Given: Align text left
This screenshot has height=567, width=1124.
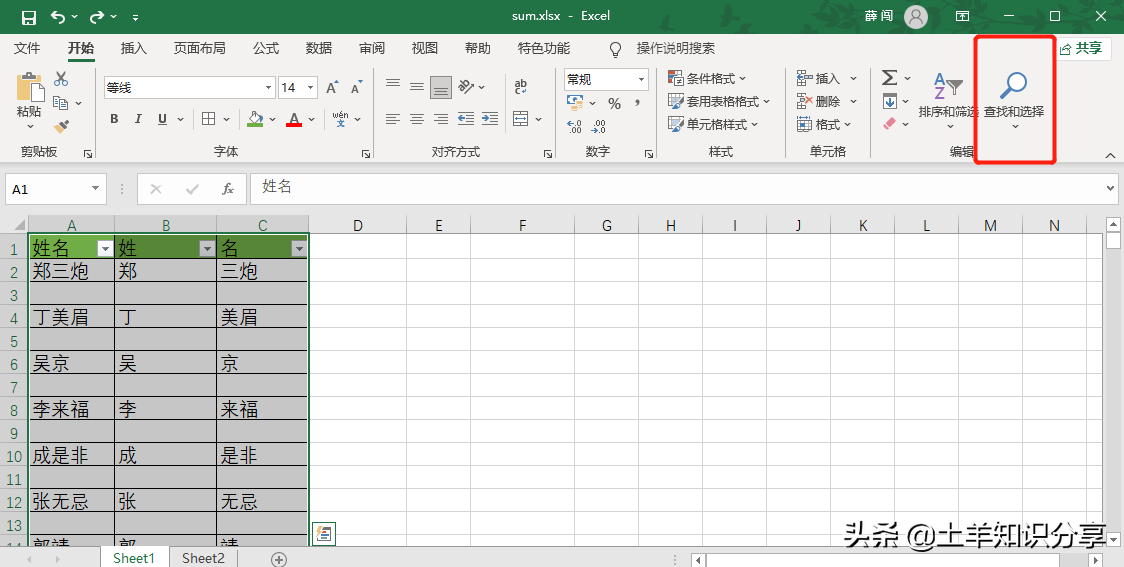Looking at the screenshot, I should click(x=393, y=119).
